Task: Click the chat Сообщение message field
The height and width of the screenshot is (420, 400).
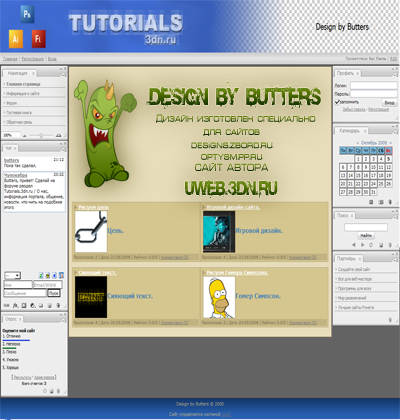Action: (x=25, y=293)
